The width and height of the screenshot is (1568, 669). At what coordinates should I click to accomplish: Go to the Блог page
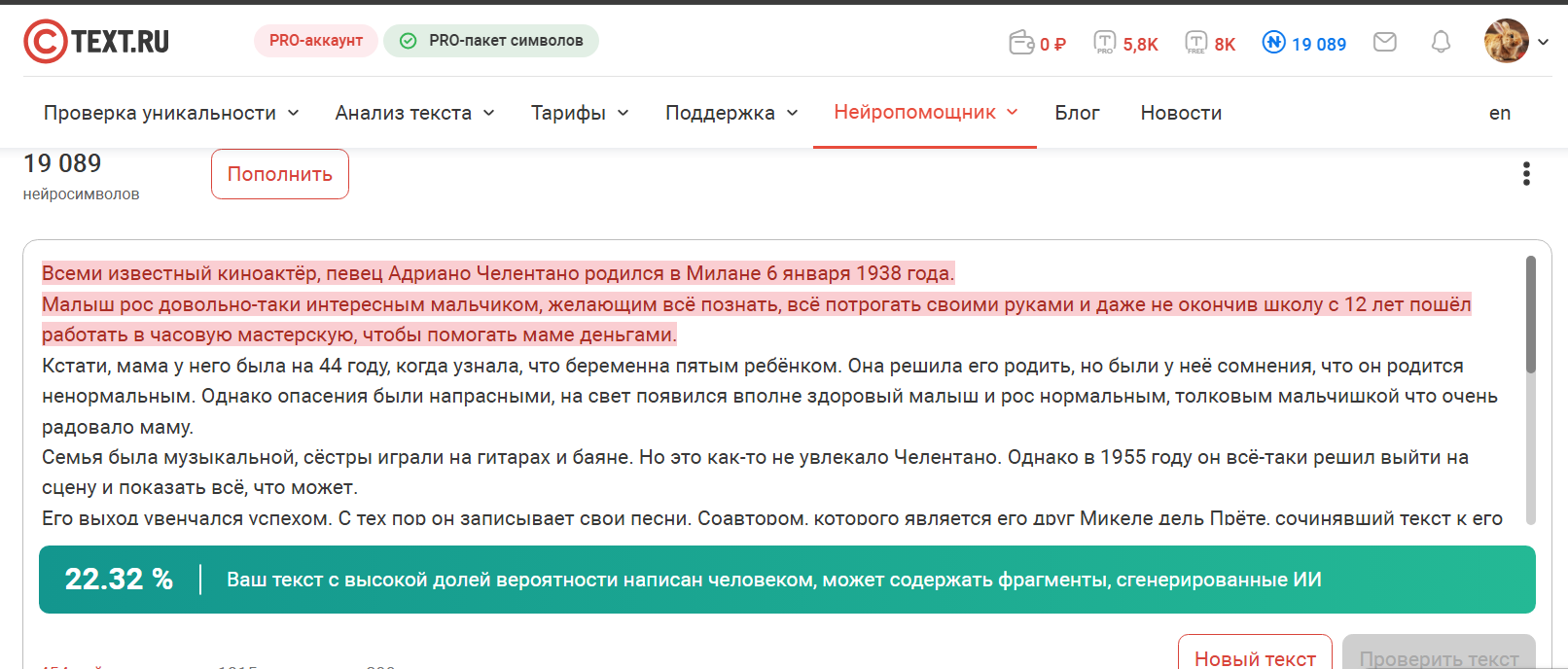(x=1077, y=113)
